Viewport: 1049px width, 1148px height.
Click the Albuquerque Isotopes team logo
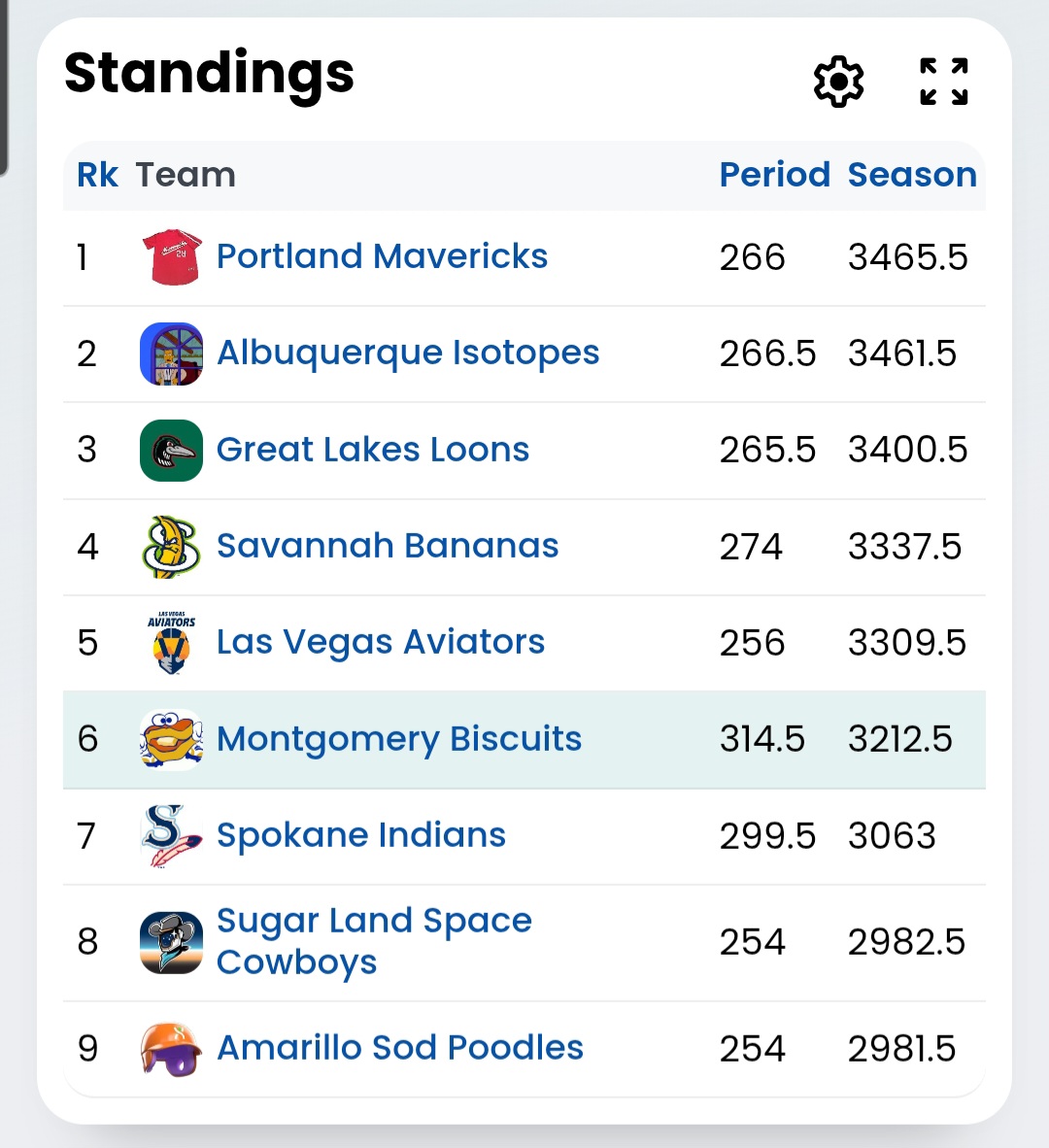[171, 354]
